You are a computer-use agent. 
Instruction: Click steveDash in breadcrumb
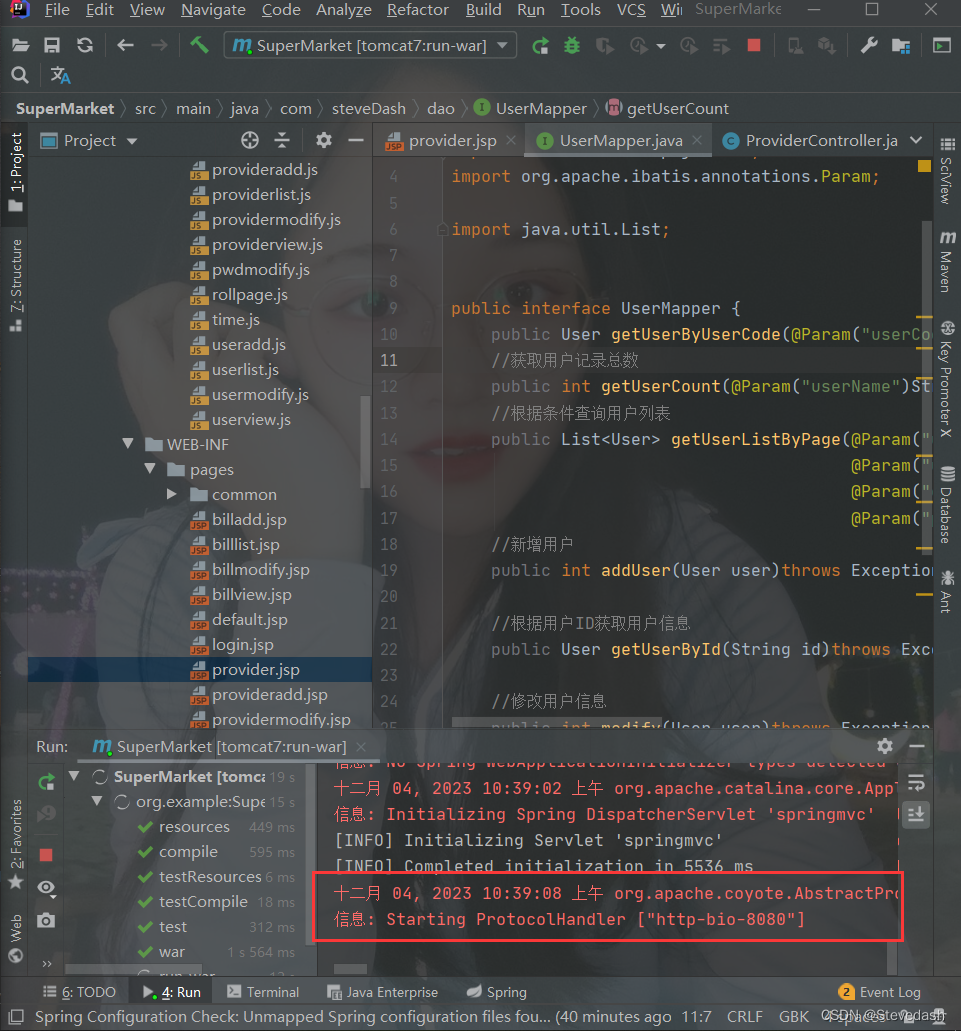[369, 108]
